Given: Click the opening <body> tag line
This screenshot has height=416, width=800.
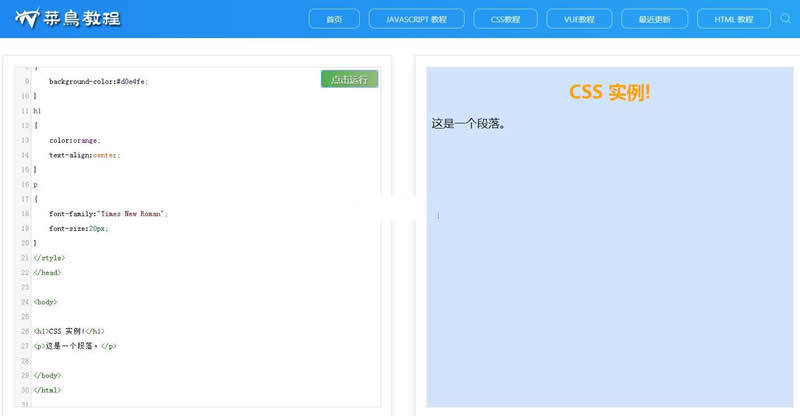Looking at the screenshot, I should click(45, 302).
